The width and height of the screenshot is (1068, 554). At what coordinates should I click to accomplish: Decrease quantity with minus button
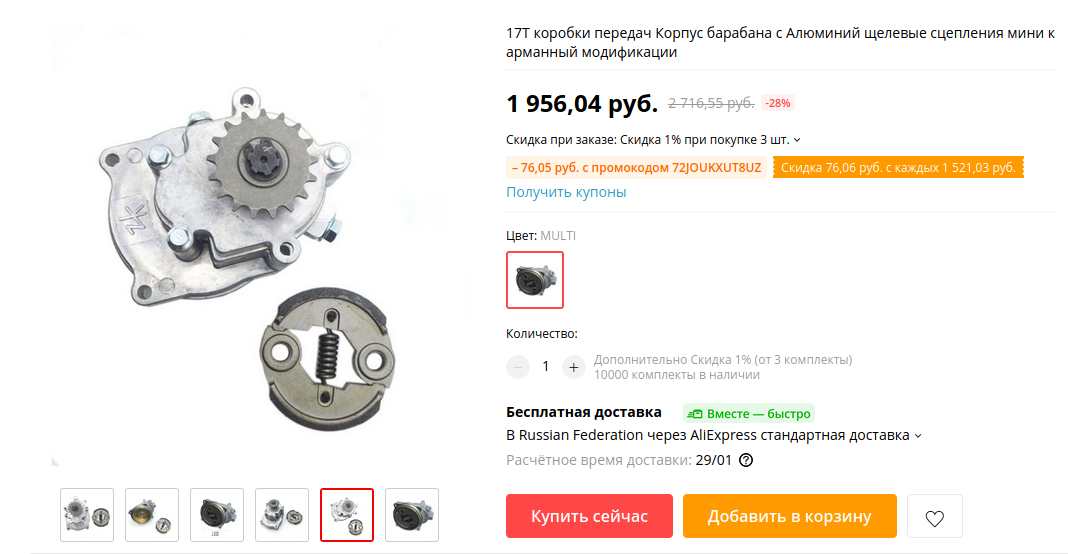coord(518,367)
